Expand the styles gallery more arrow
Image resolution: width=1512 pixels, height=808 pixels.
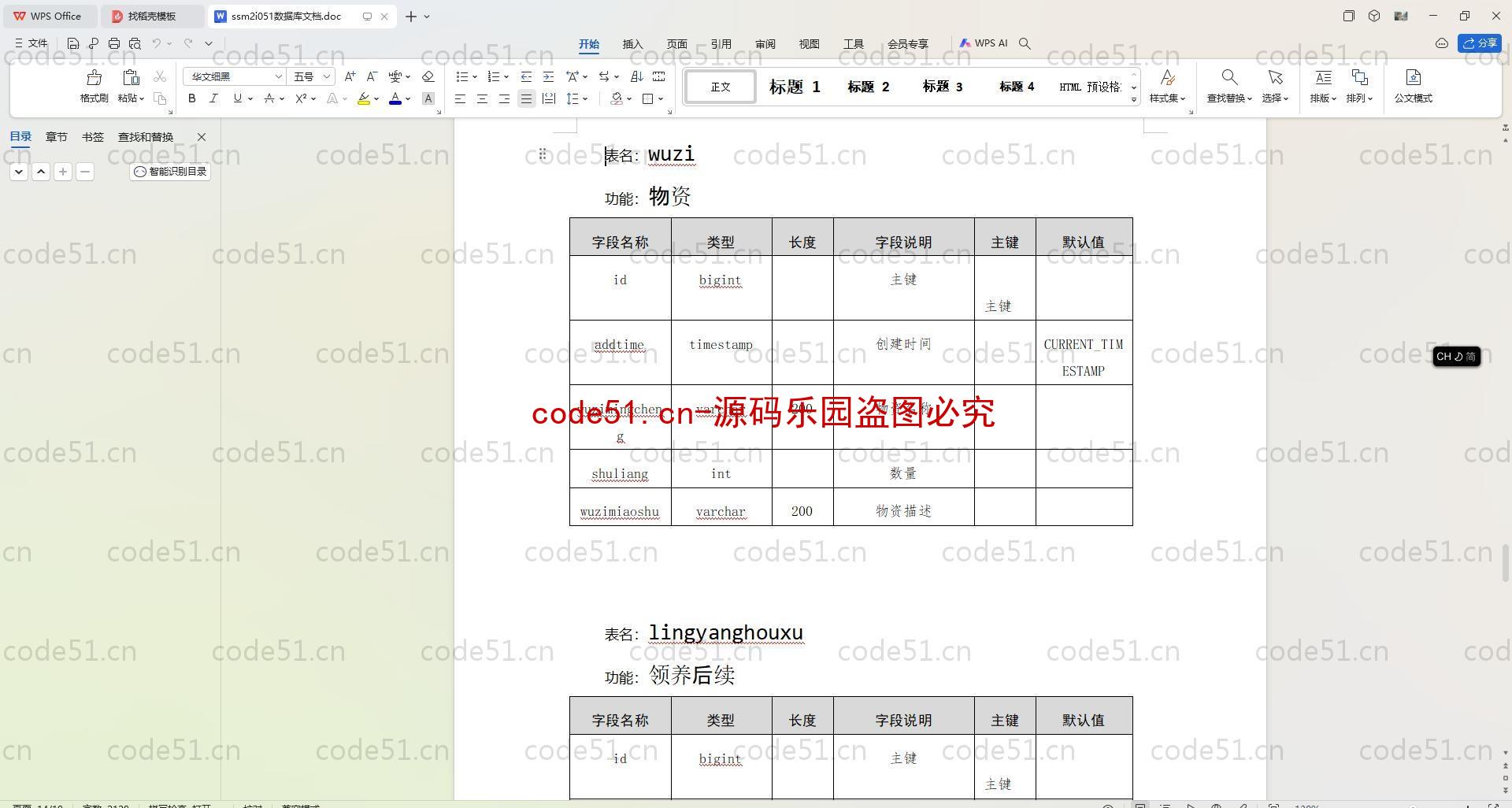(1134, 99)
